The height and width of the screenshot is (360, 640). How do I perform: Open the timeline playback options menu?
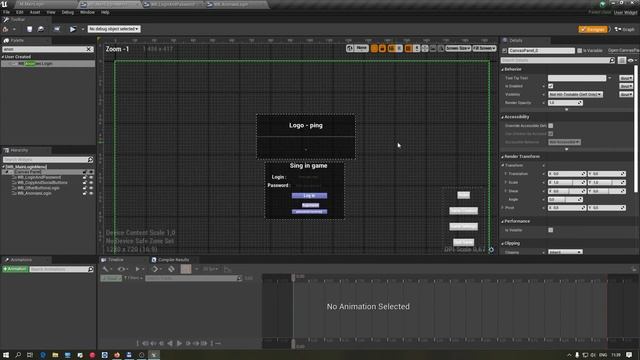pos(139,269)
